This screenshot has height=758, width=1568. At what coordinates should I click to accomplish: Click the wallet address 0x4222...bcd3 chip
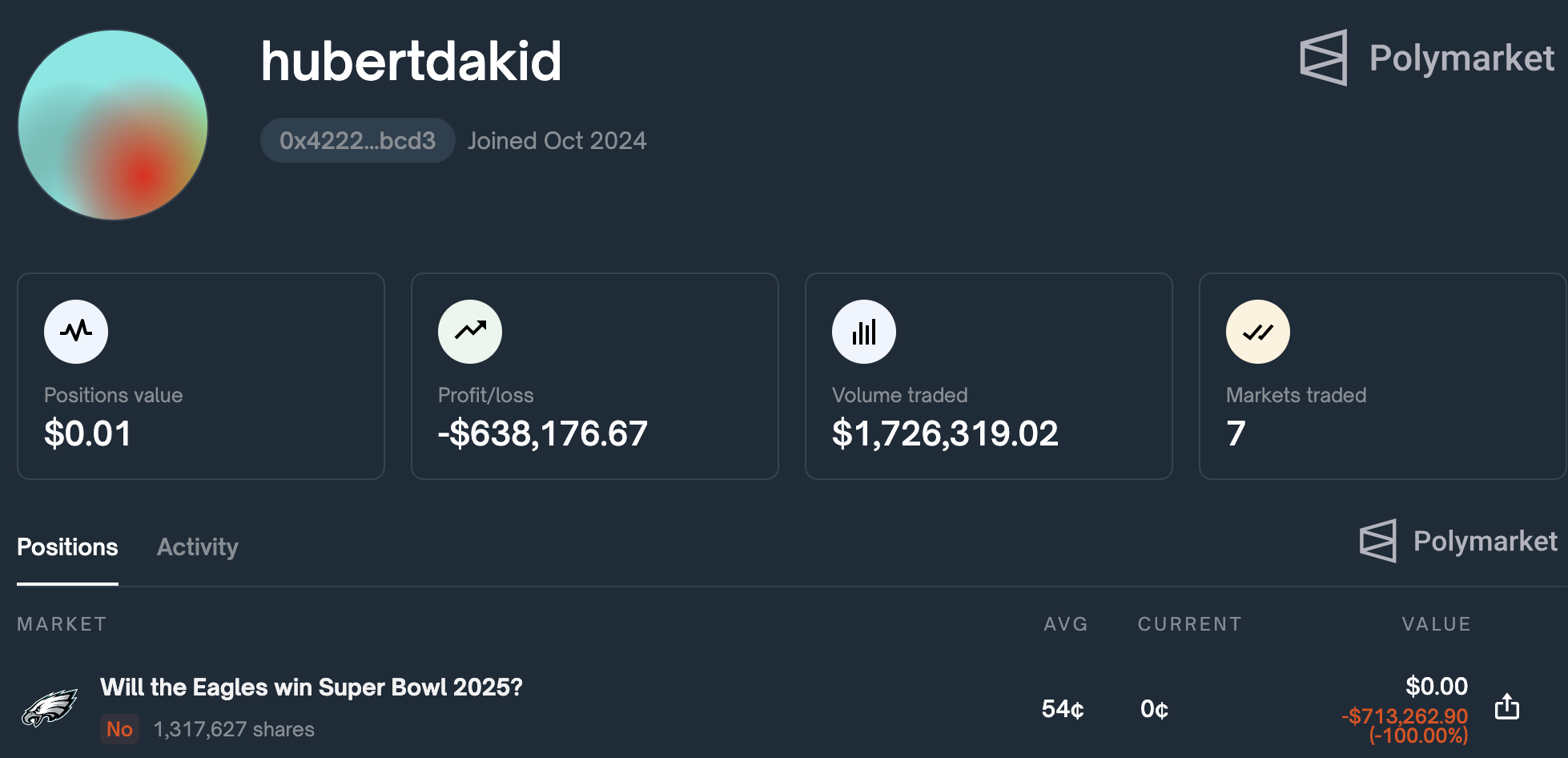click(357, 140)
